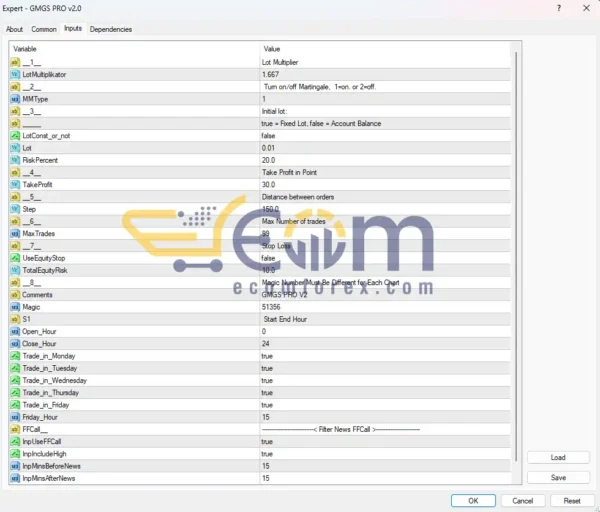Image resolution: width=600 pixels, height=512 pixels.
Task: Click the Cancel button
Action: tap(523, 501)
